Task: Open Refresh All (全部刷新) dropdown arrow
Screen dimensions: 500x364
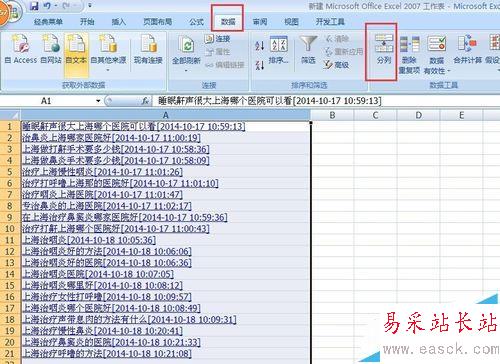Action: pyautogui.click(x=186, y=70)
